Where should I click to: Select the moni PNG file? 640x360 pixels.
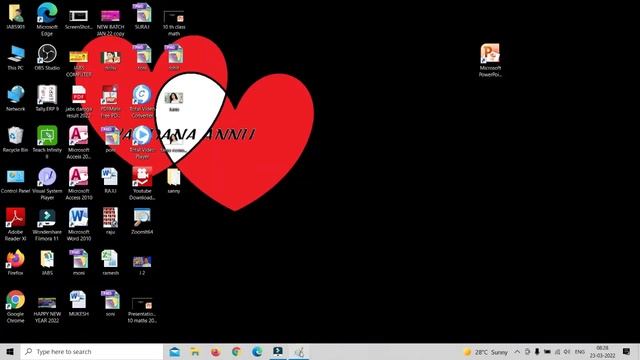click(x=79, y=262)
